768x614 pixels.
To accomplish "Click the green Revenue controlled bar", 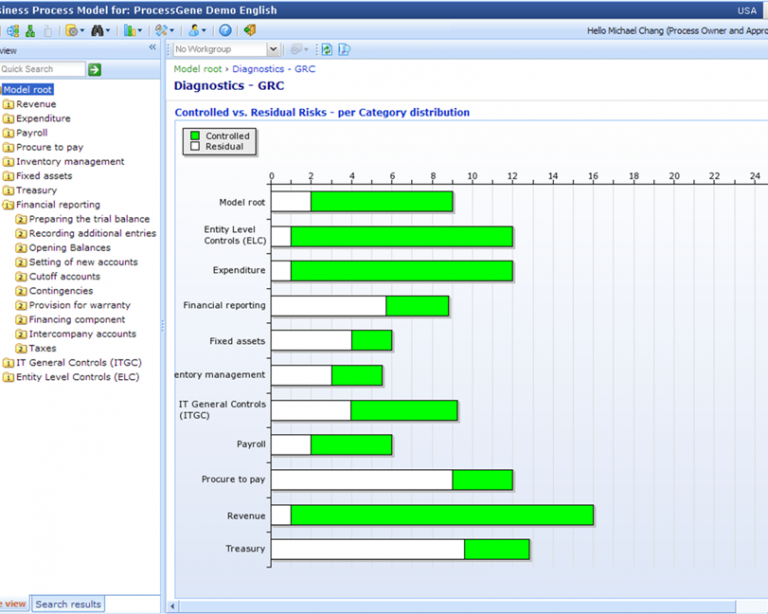I will pos(441,515).
